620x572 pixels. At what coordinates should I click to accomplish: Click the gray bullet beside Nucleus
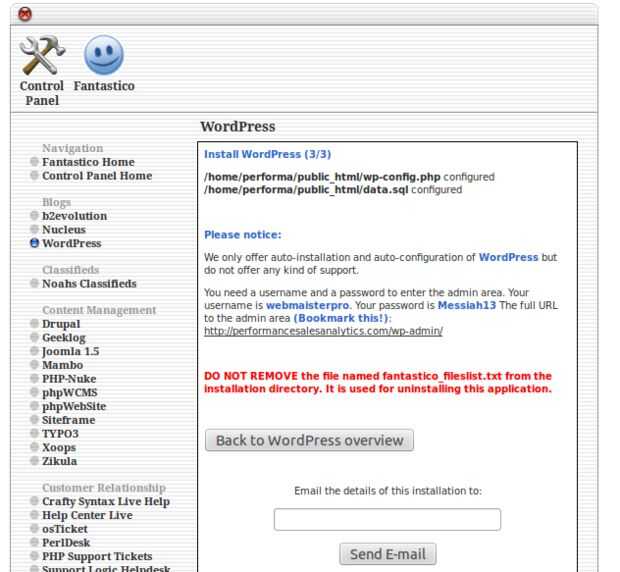(x=34, y=229)
